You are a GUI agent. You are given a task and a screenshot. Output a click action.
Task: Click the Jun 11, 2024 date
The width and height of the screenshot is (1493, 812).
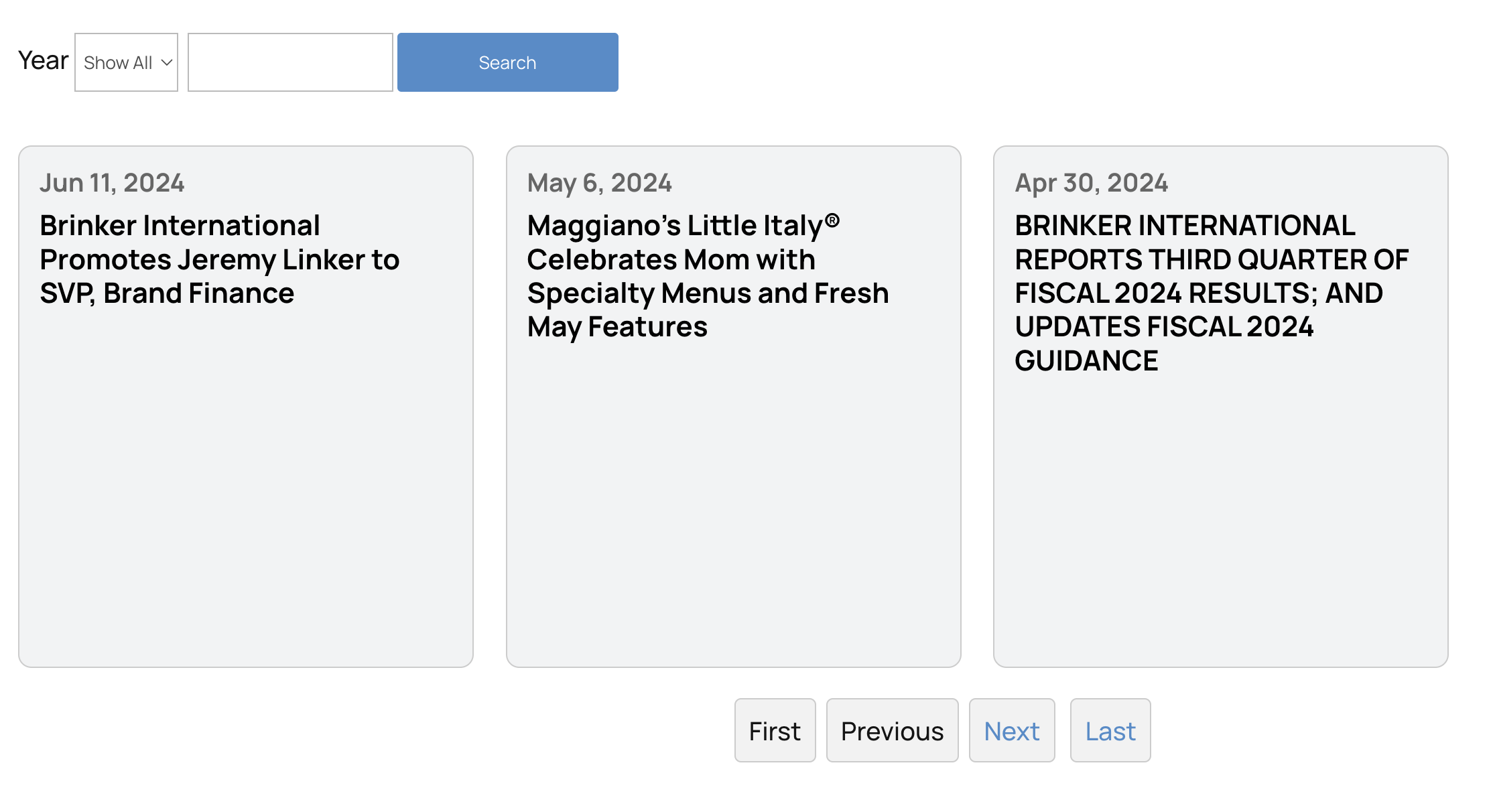coord(112,183)
